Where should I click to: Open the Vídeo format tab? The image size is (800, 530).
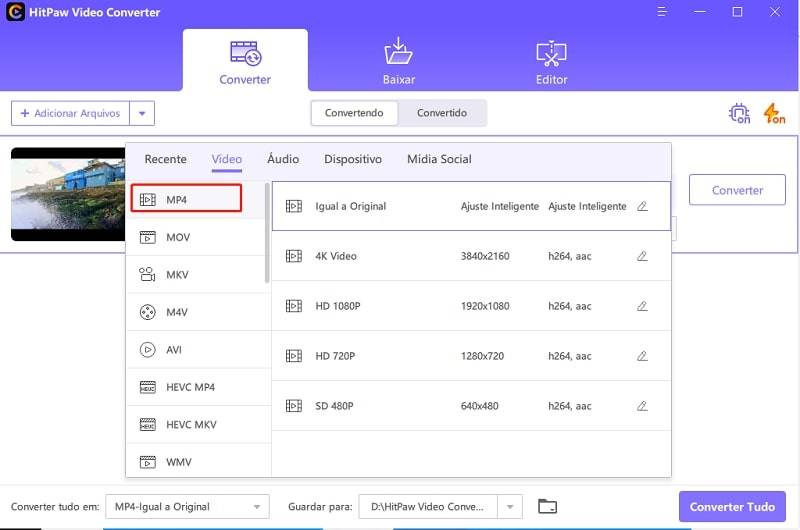tap(227, 159)
